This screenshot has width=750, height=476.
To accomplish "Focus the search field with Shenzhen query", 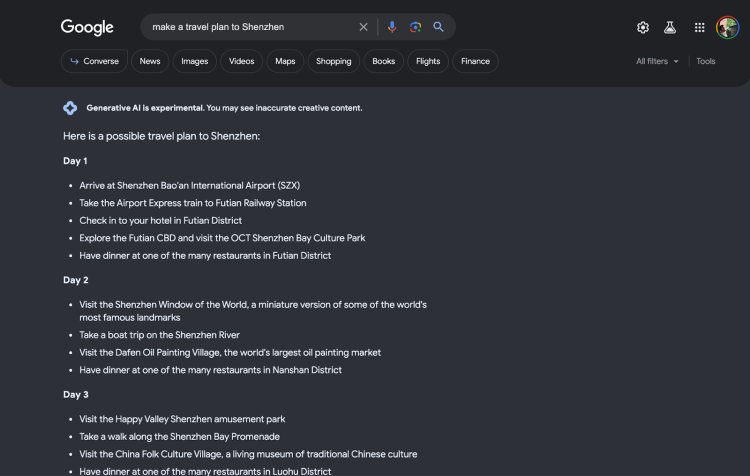I will pyautogui.click(x=251, y=27).
